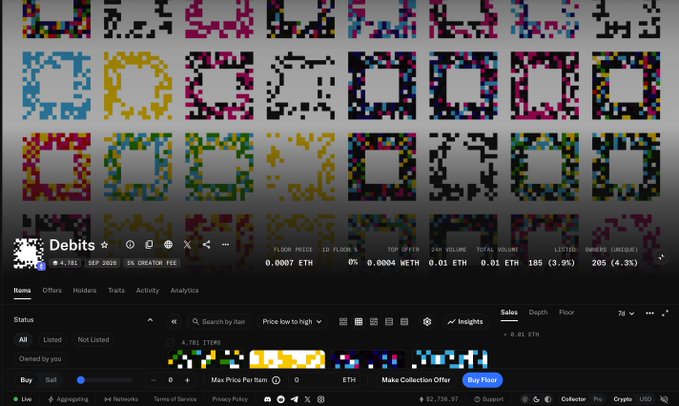Open the collection info icon
Image resolution: width=679 pixels, height=406 pixels.
pos(130,245)
